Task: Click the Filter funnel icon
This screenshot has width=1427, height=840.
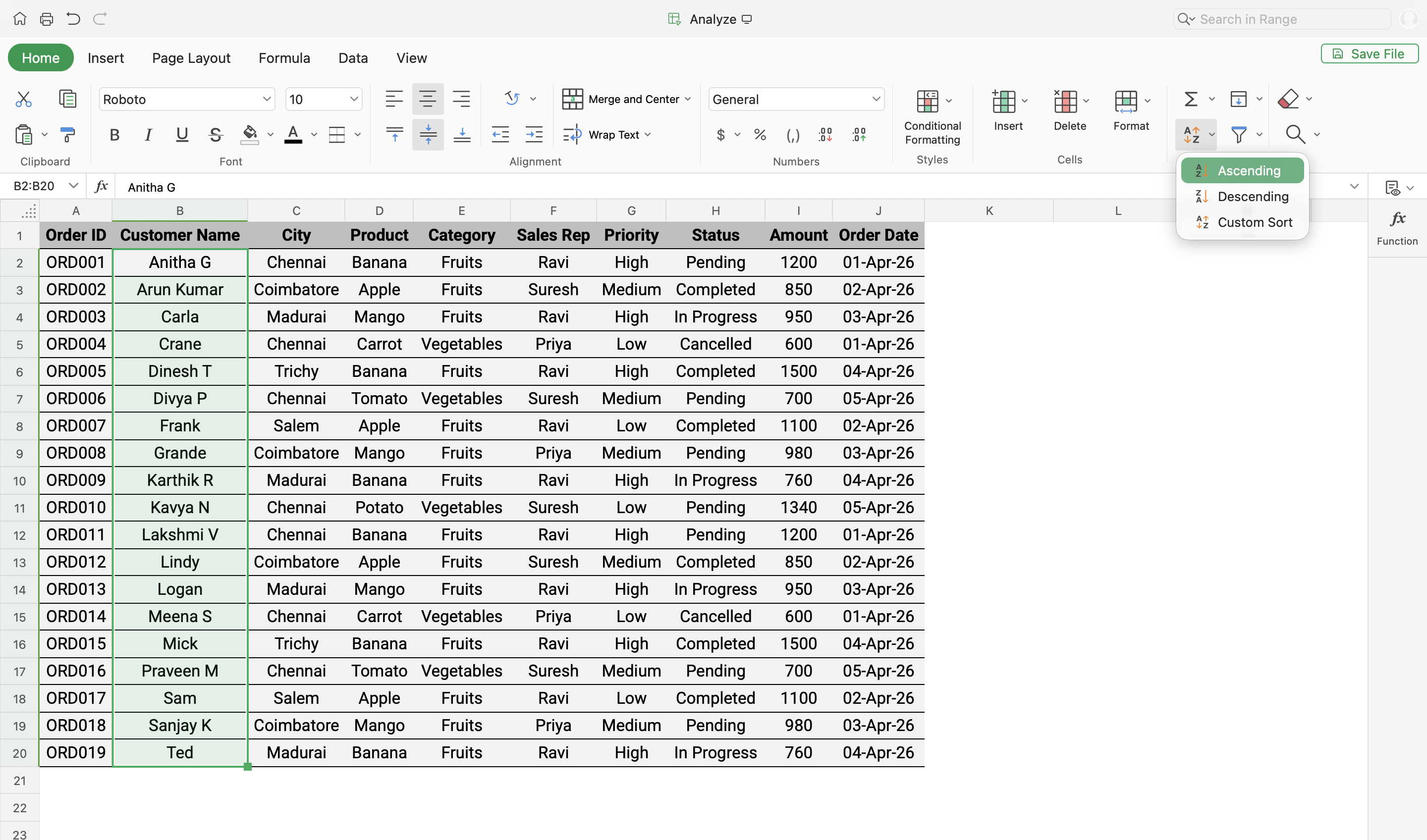Action: click(1238, 135)
